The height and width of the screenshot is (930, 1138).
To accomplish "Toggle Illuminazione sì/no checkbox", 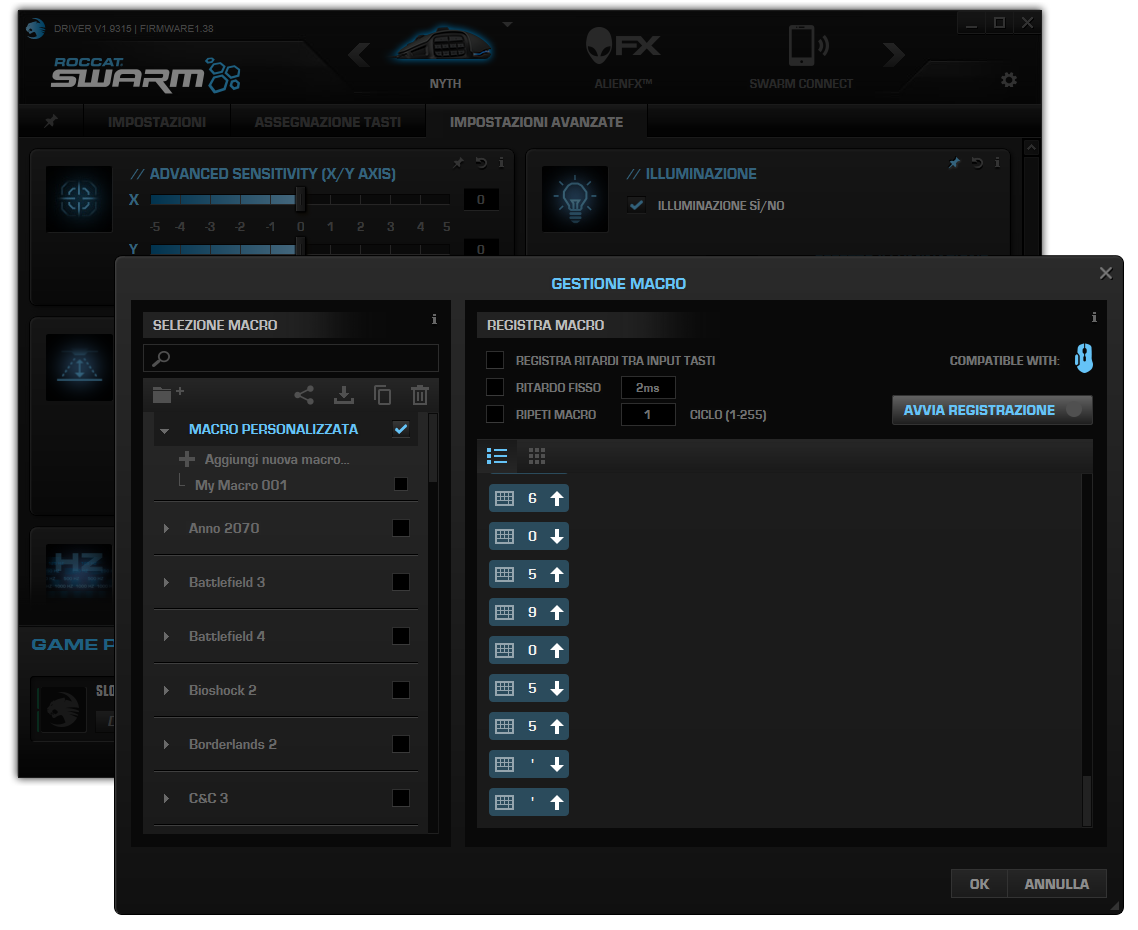I will [x=636, y=205].
